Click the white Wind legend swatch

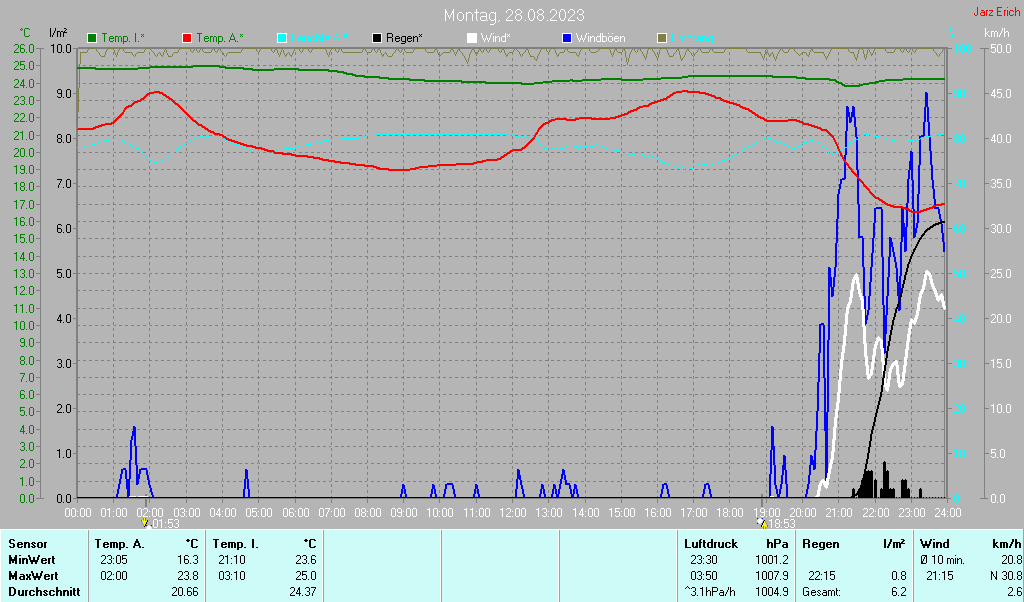(x=472, y=38)
